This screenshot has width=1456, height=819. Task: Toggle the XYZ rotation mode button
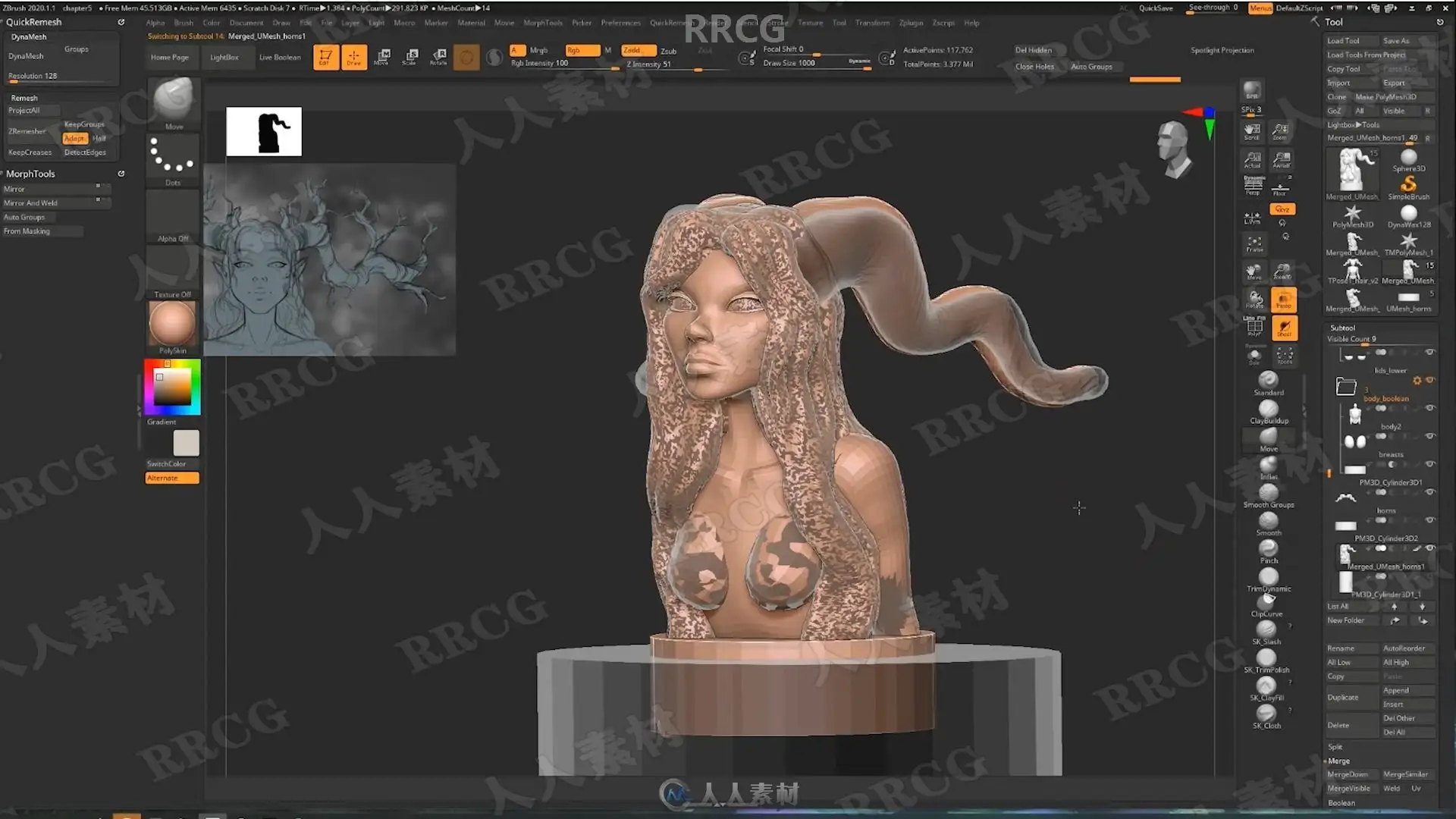point(1282,209)
